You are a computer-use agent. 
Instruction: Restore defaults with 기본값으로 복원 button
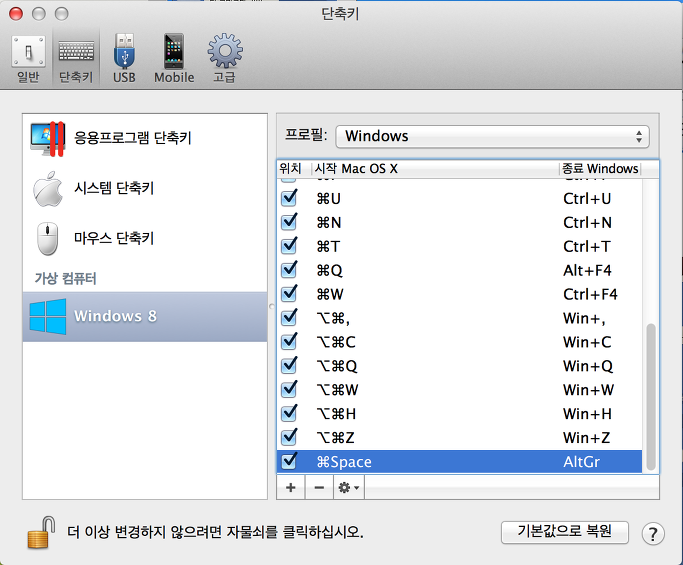pyautogui.click(x=565, y=532)
